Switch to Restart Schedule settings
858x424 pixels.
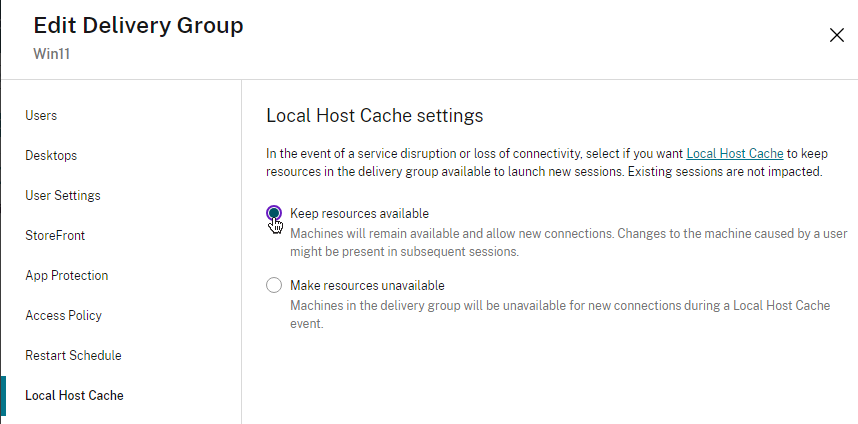click(73, 355)
